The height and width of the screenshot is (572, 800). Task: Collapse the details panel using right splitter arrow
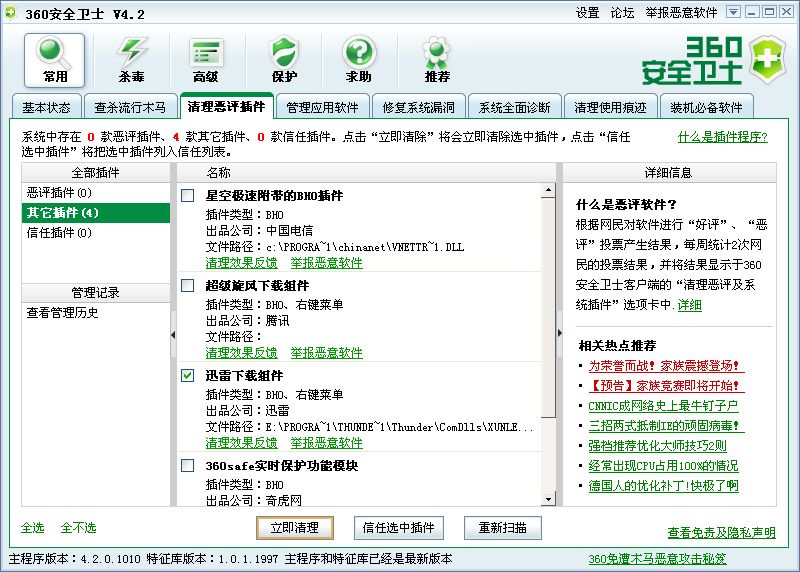(559, 332)
